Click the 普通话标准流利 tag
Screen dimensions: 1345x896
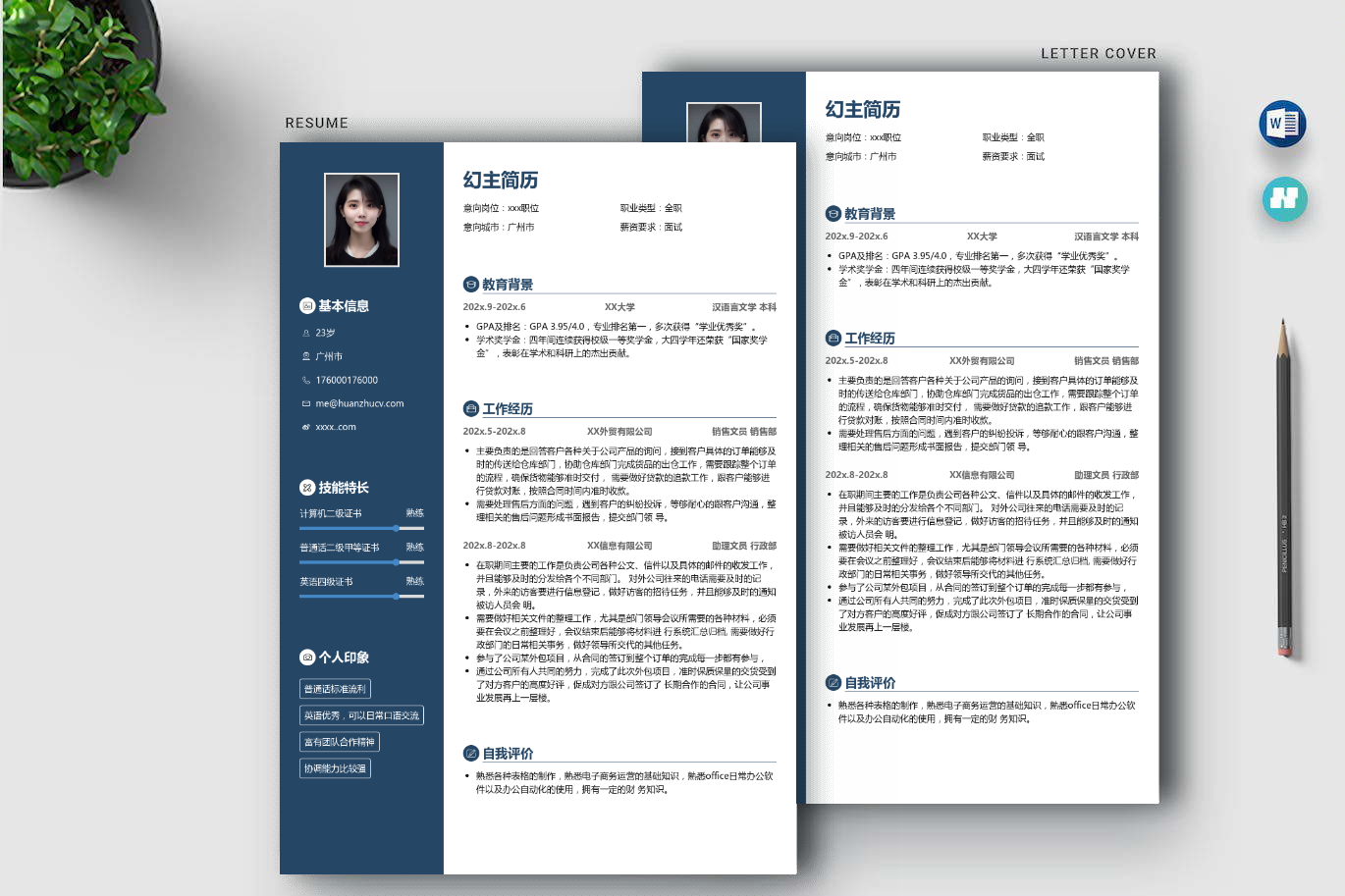(x=335, y=689)
